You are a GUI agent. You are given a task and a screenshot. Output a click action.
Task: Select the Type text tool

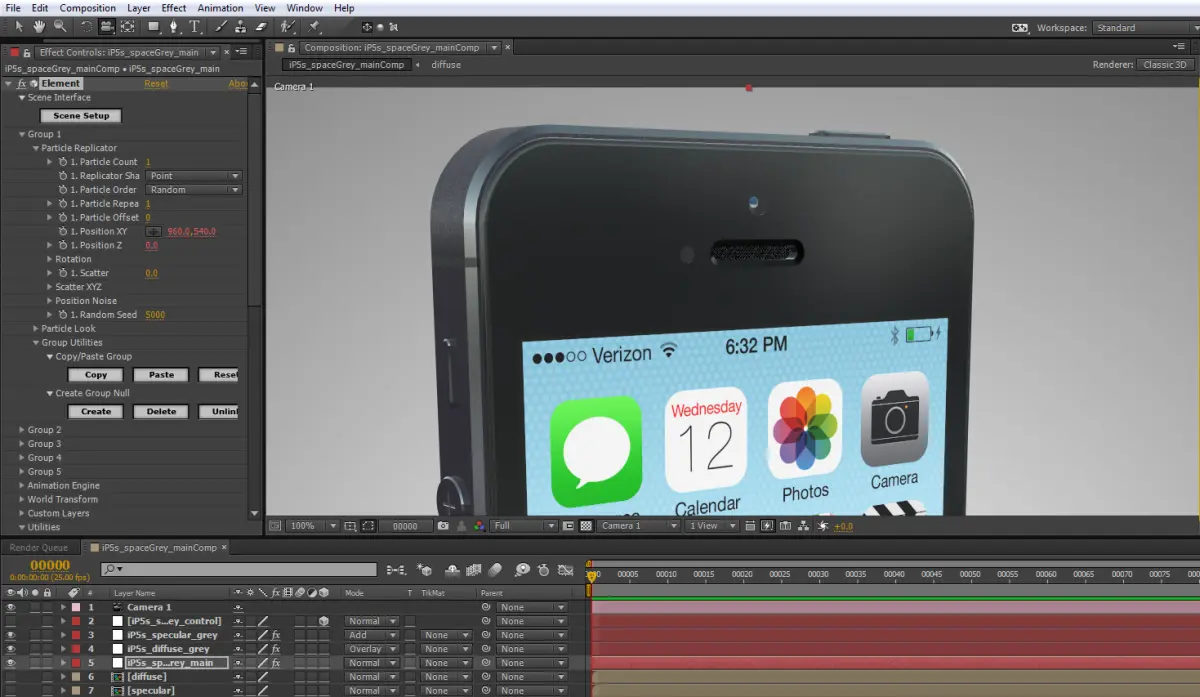pos(194,27)
